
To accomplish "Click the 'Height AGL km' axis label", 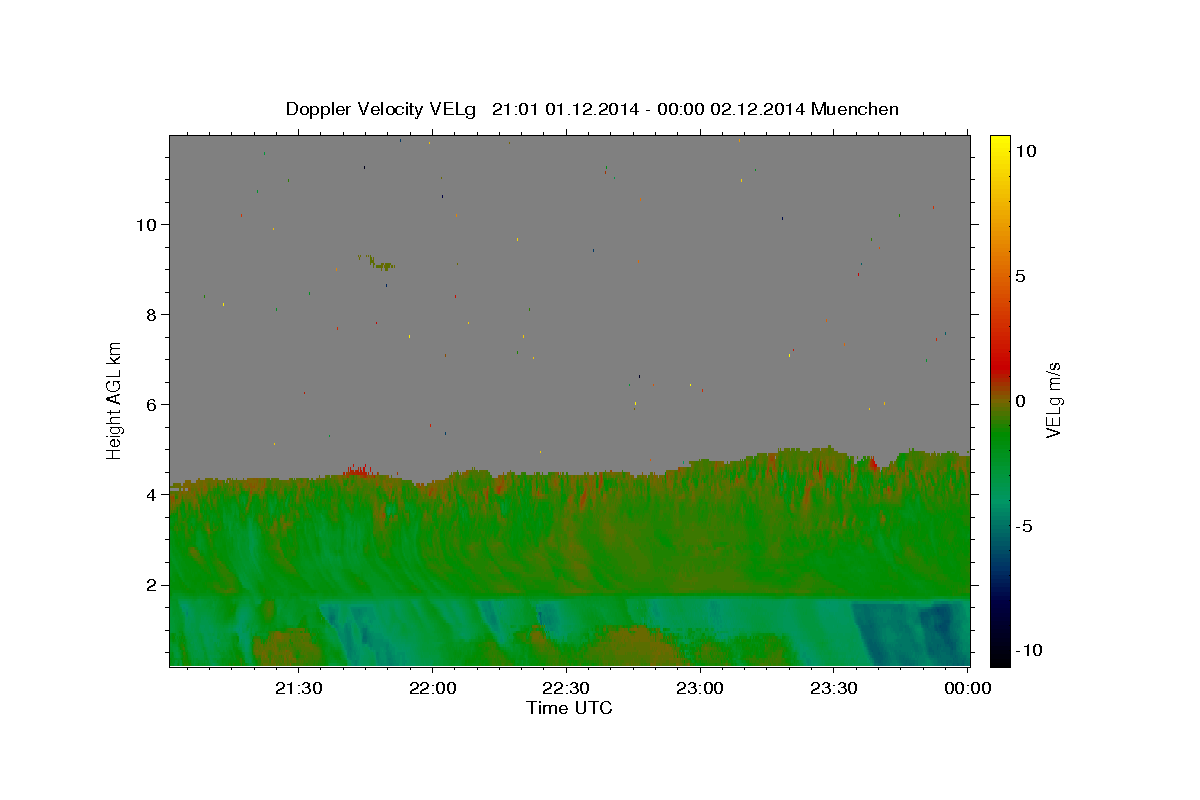I will click(115, 400).
